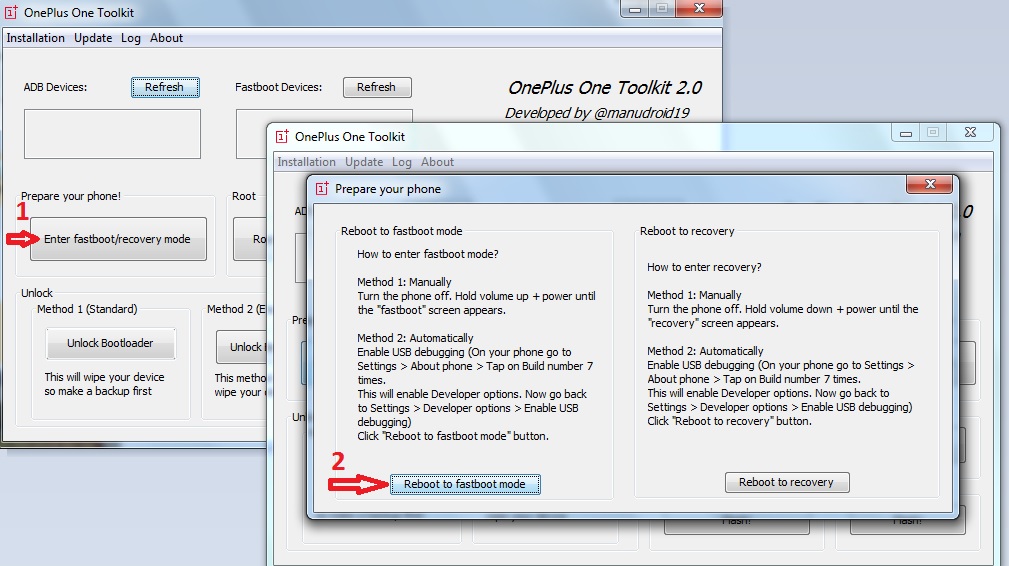Open About menu in back window
This screenshot has height=566, width=1009.
click(167, 38)
